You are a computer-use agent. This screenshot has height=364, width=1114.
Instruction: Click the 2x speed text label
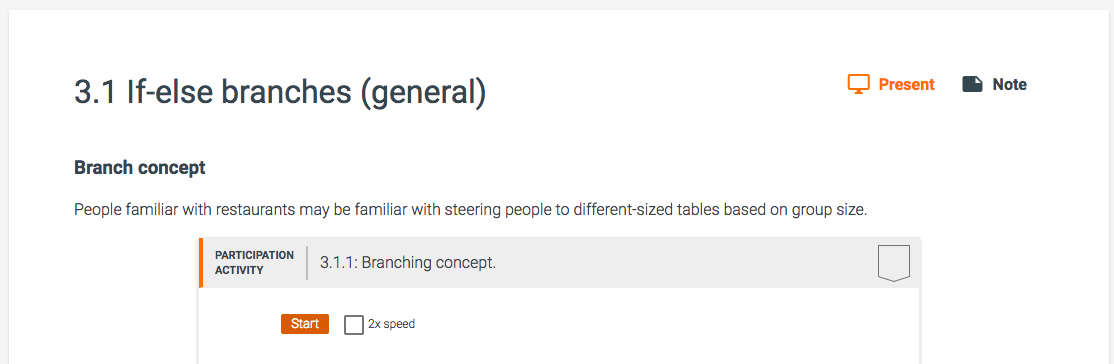tap(391, 324)
